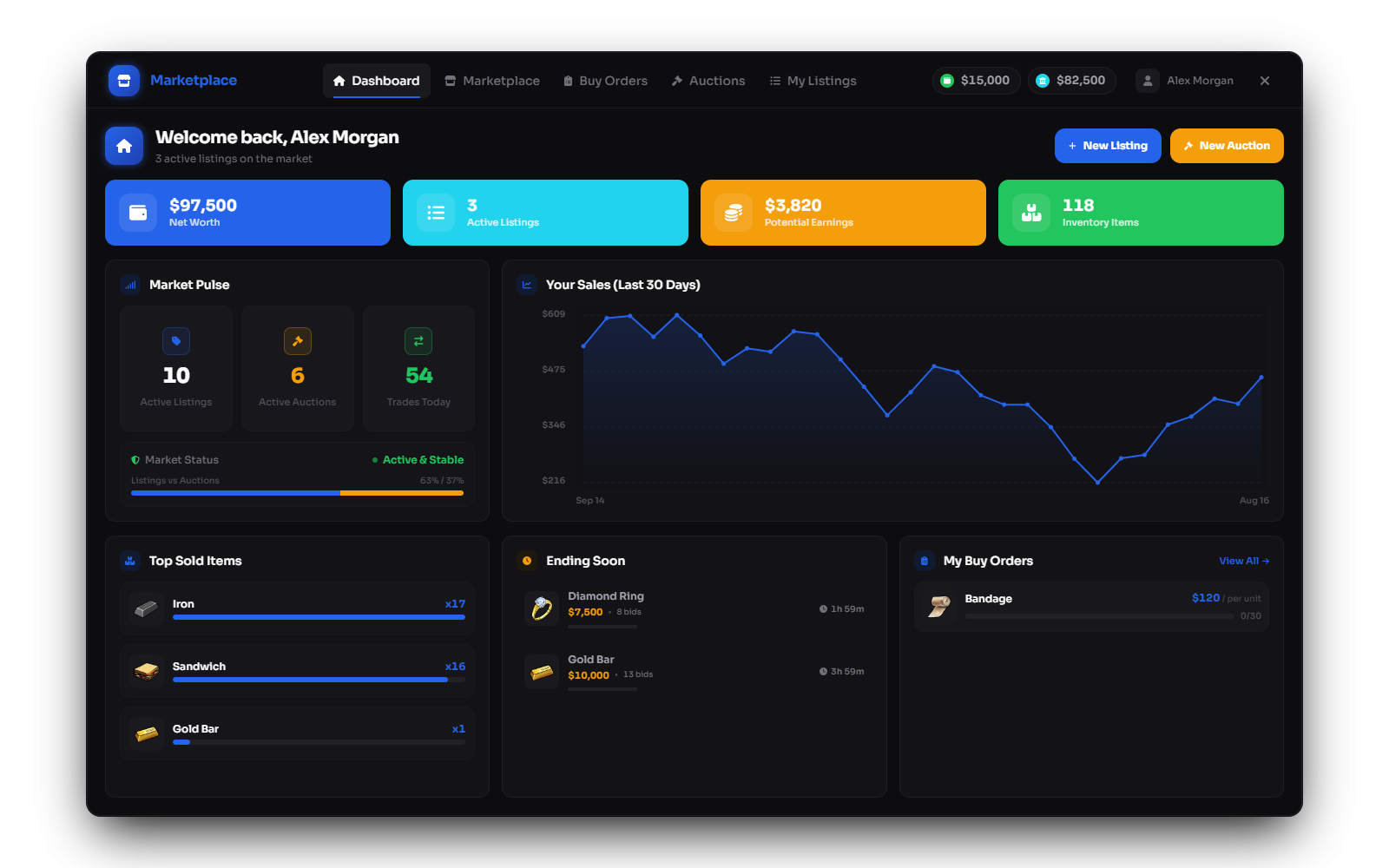The width and height of the screenshot is (1389, 868).
Task: Open the Auctions tab
Action: pos(708,81)
